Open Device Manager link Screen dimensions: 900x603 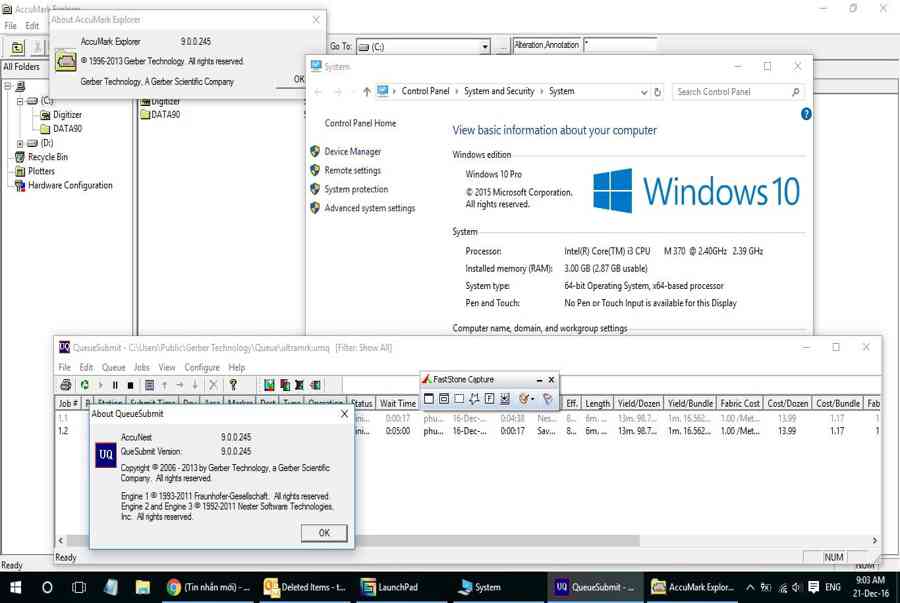pos(352,151)
